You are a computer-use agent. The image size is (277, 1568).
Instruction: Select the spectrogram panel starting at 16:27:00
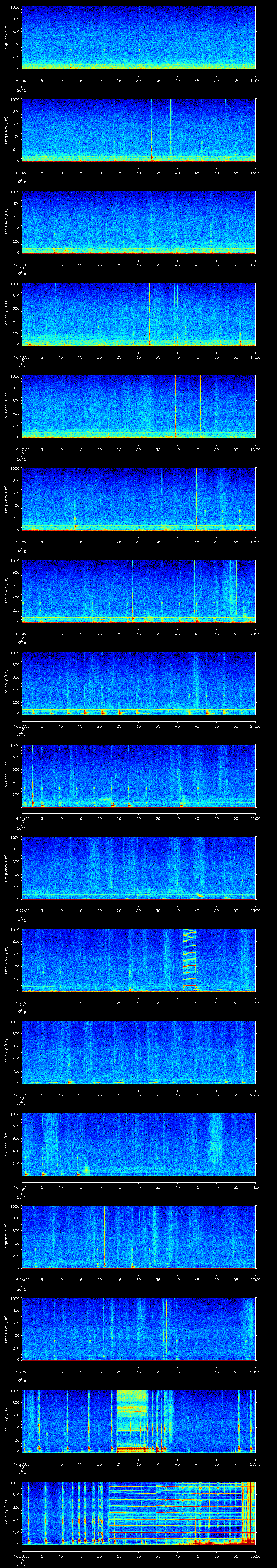[139, 1329]
